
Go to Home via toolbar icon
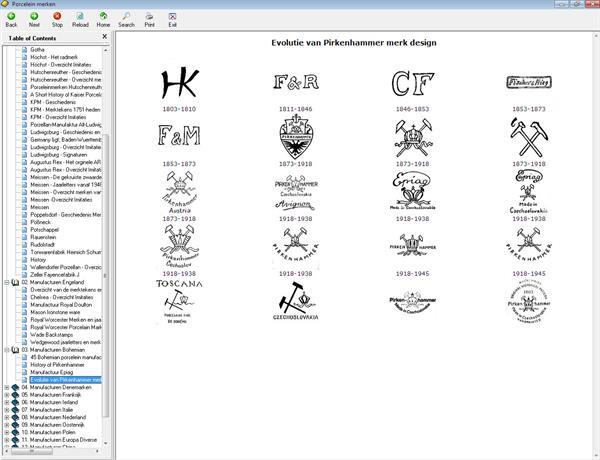pos(103,19)
